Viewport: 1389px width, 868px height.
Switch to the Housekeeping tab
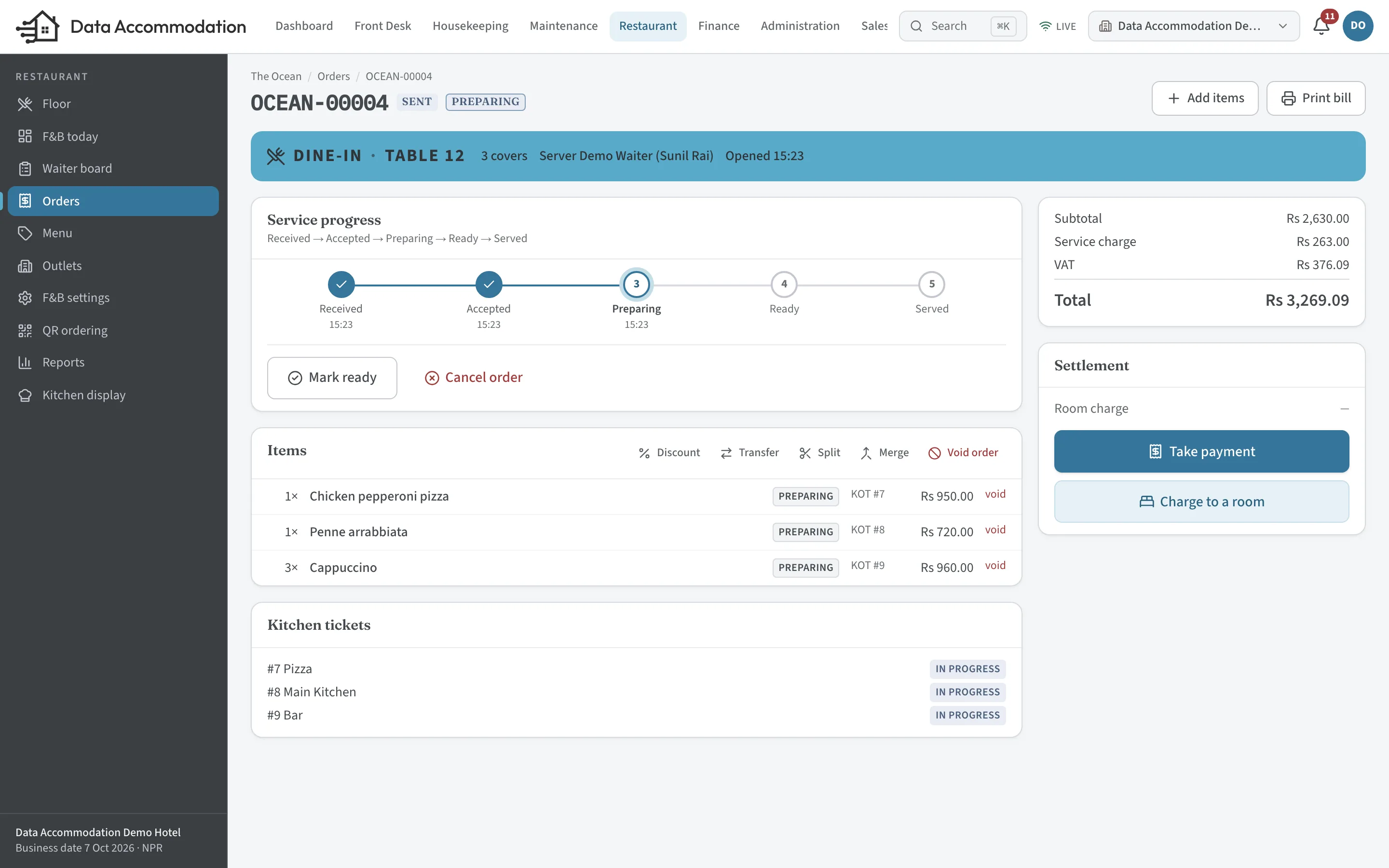pyautogui.click(x=470, y=26)
